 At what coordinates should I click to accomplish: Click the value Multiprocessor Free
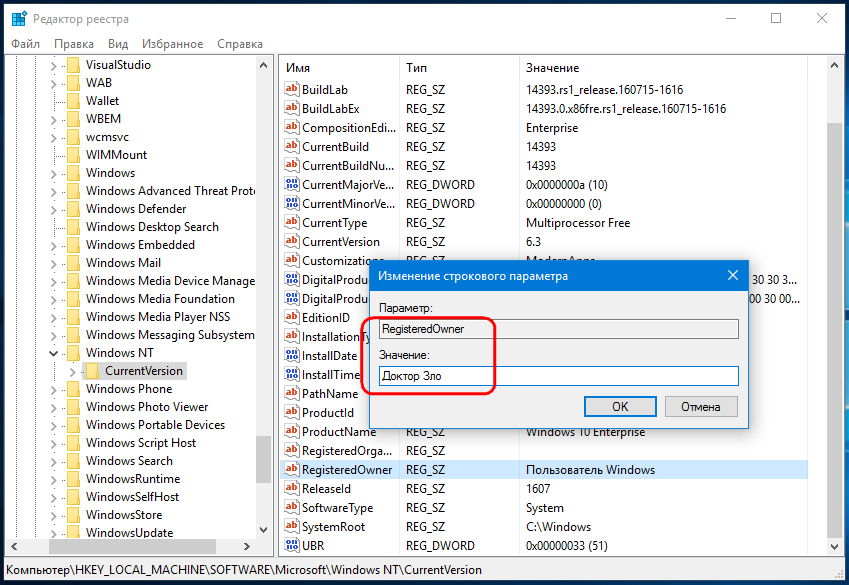pyautogui.click(x=578, y=223)
